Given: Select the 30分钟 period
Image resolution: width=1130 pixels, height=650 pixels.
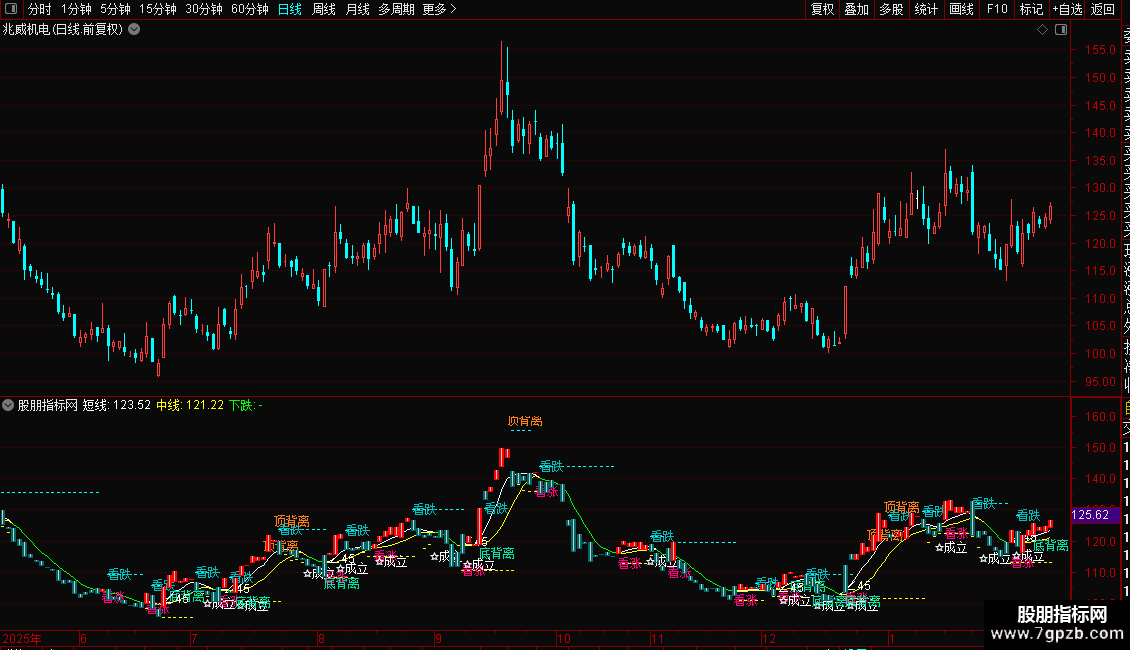Looking at the screenshot, I should point(204,9).
